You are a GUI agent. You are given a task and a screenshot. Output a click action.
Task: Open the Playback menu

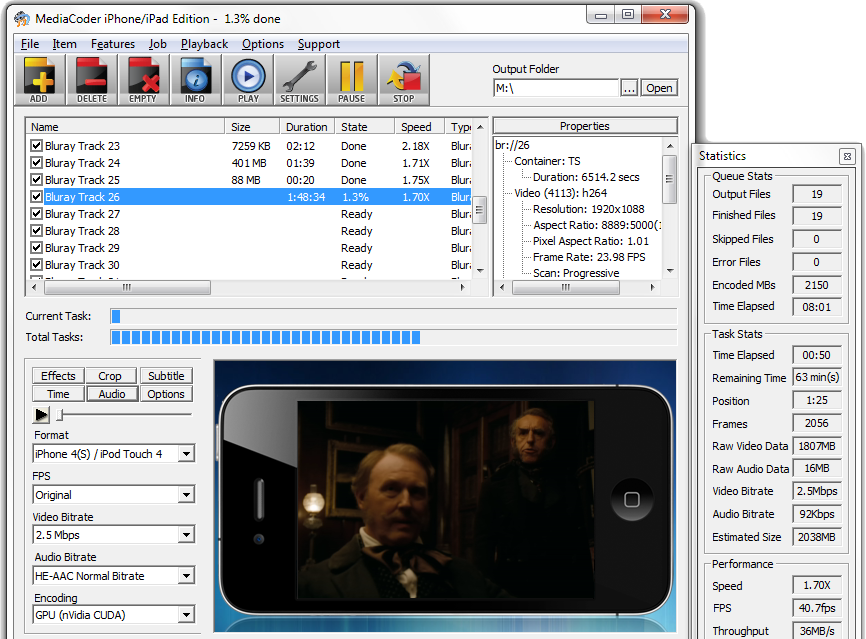click(204, 44)
